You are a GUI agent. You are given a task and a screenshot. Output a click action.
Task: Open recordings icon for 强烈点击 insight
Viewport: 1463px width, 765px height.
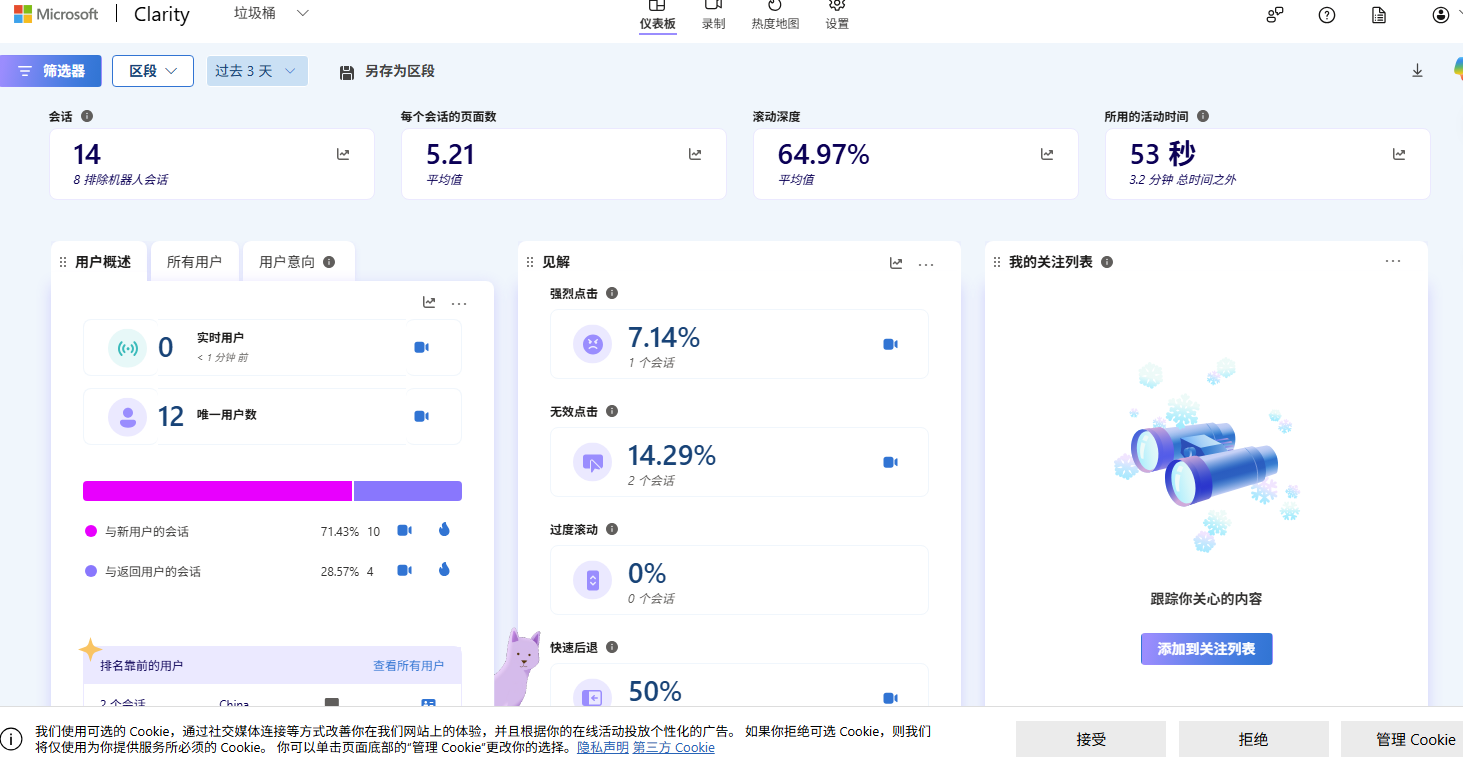coord(890,344)
